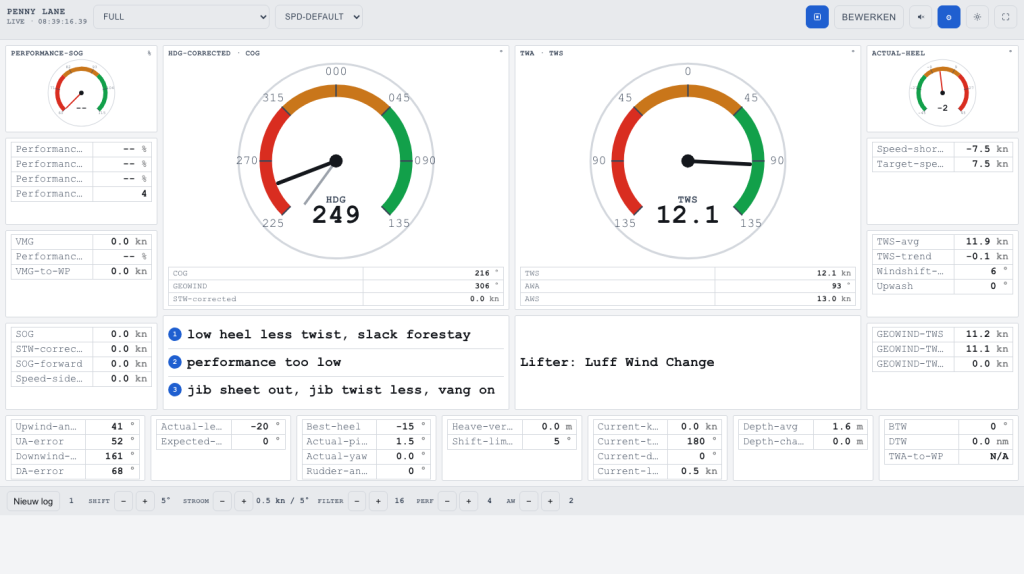Toggle the brightness sun icon
This screenshot has height=574, width=1024.
pyautogui.click(x=978, y=17)
